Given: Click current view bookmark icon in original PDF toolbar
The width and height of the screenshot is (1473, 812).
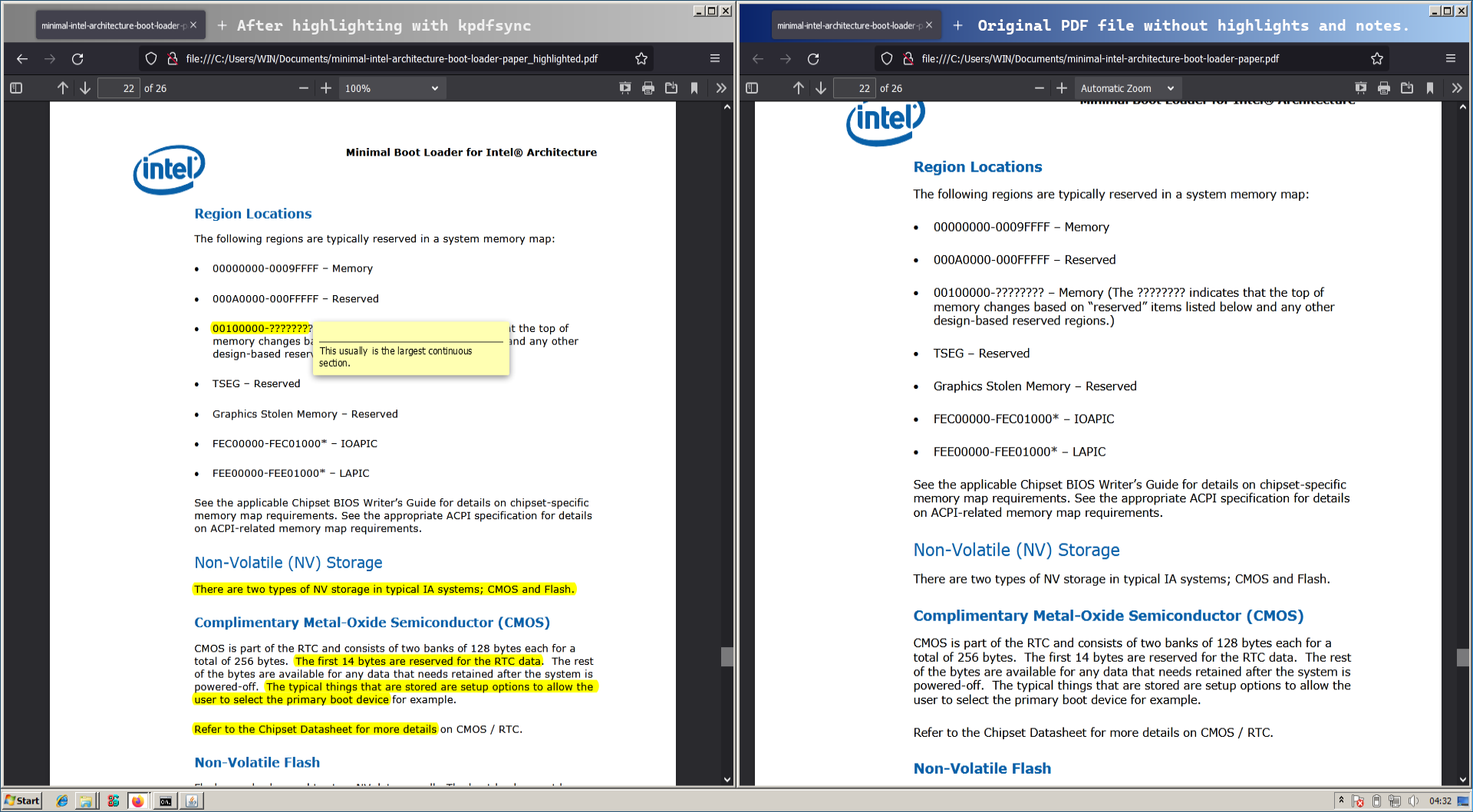Looking at the screenshot, I should click(1430, 88).
